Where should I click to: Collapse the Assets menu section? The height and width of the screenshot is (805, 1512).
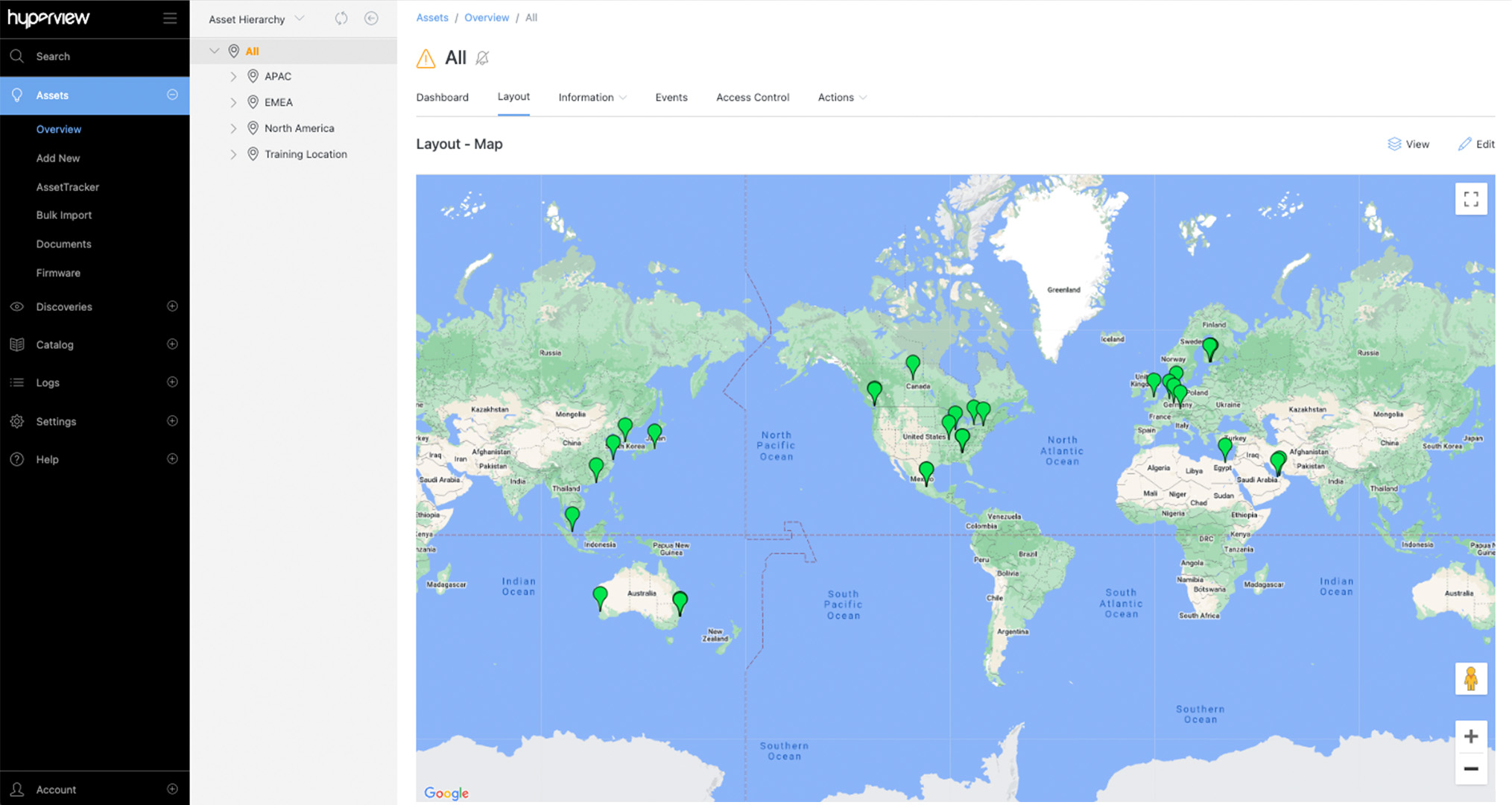point(172,95)
